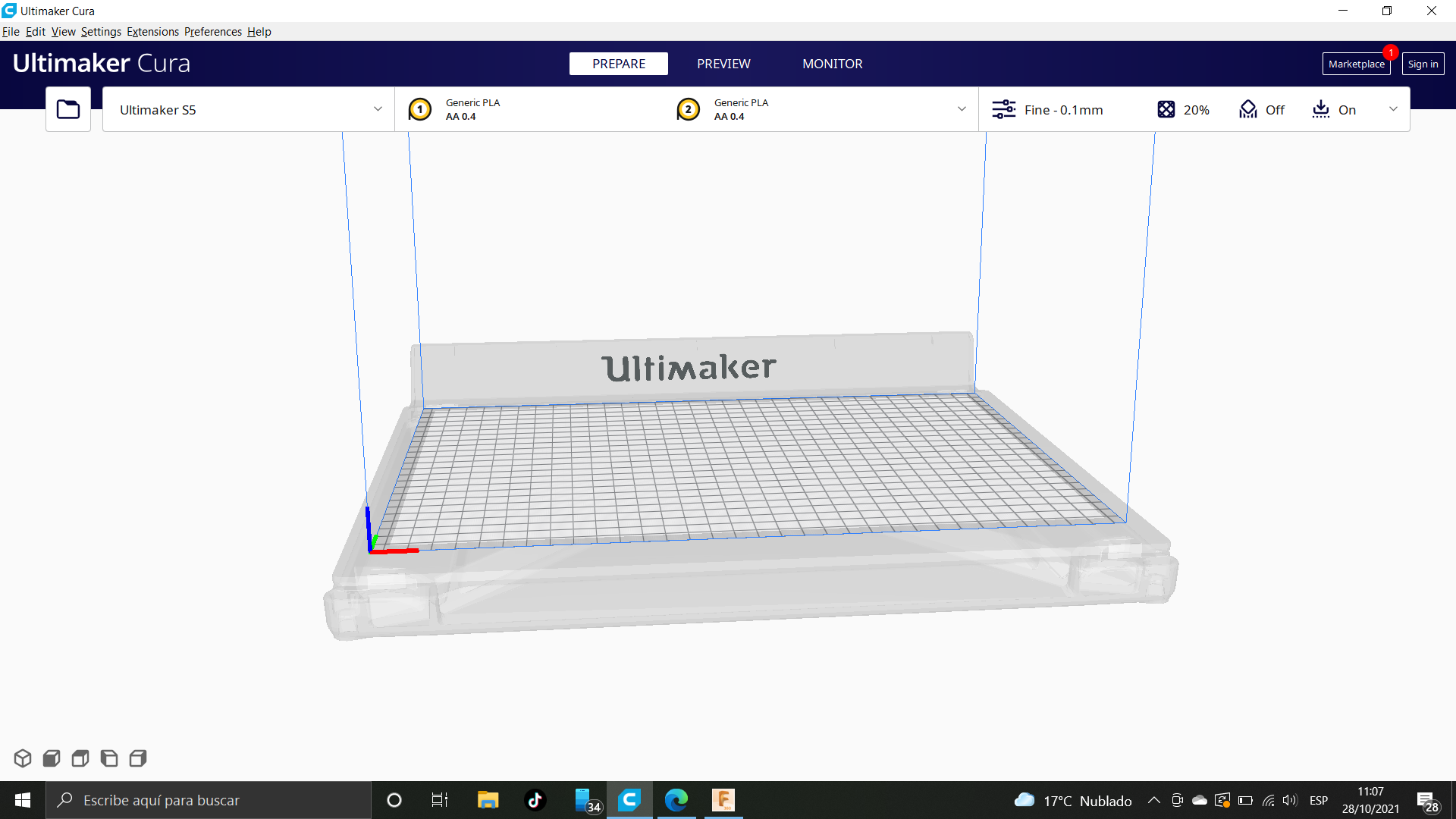The height and width of the screenshot is (819, 1456).
Task: Select extruder 2 Generic PLA icon
Action: pos(689,109)
